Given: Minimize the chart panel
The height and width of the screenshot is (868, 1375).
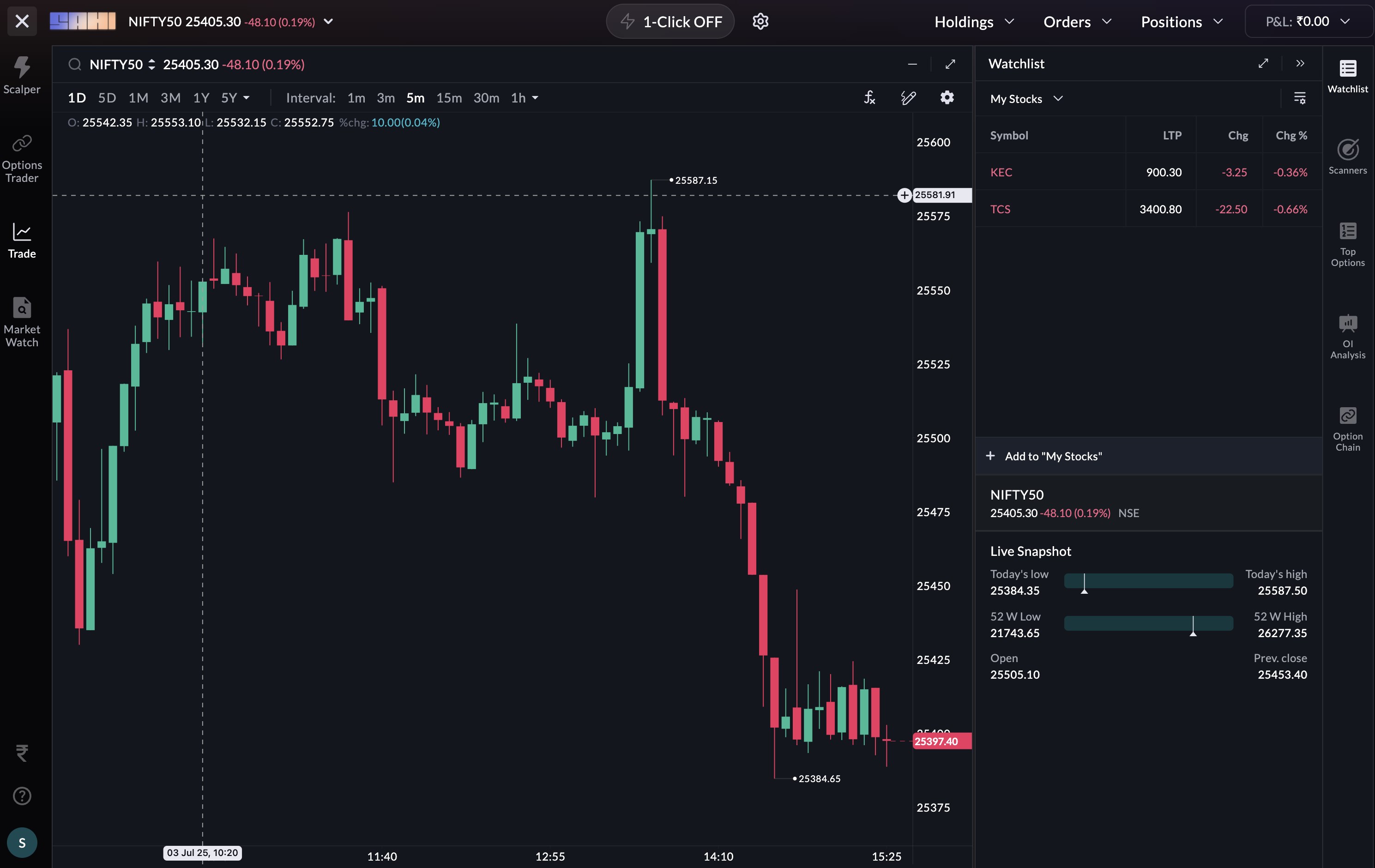Looking at the screenshot, I should tap(912, 64).
